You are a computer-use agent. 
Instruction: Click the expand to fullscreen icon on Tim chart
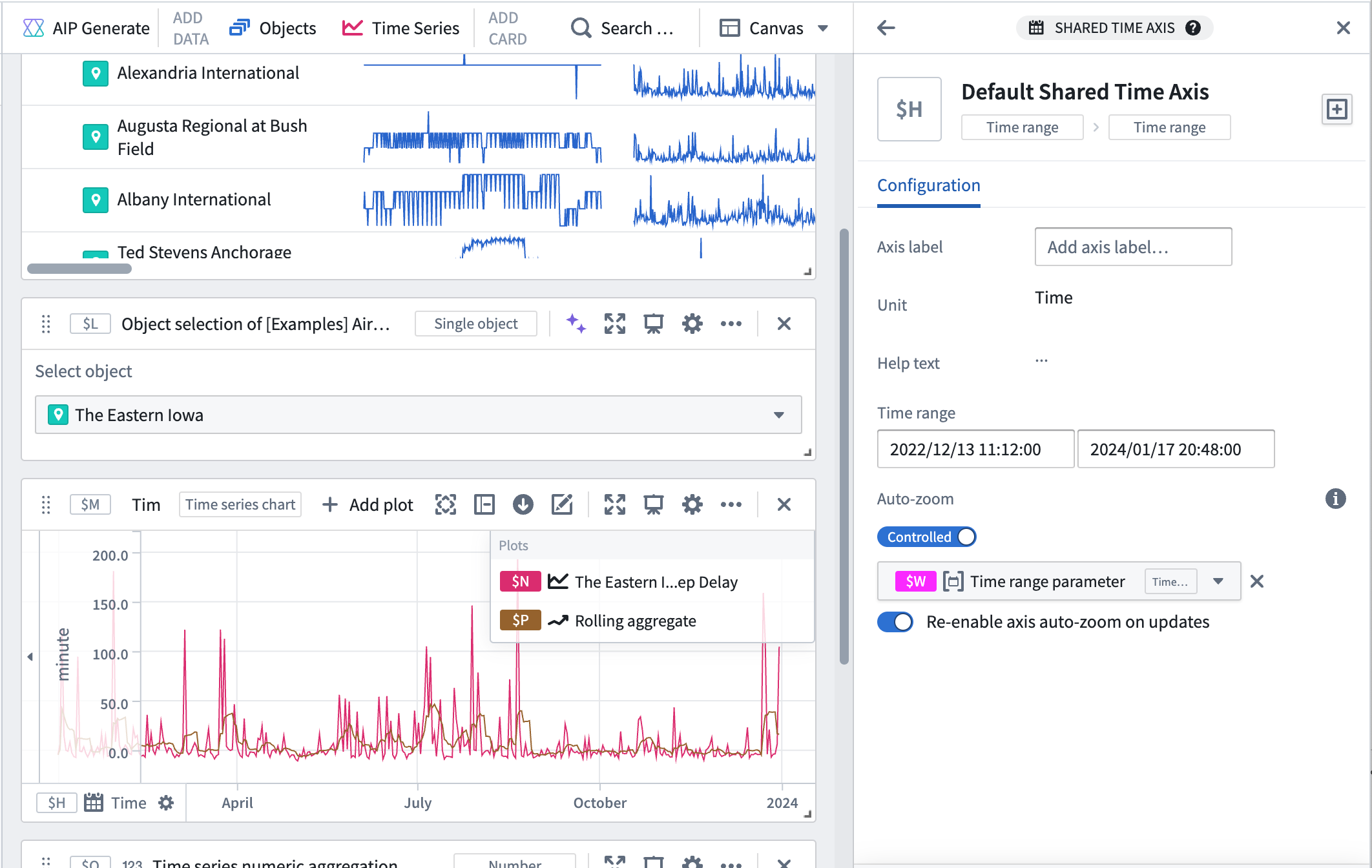click(x=614, y=505)
